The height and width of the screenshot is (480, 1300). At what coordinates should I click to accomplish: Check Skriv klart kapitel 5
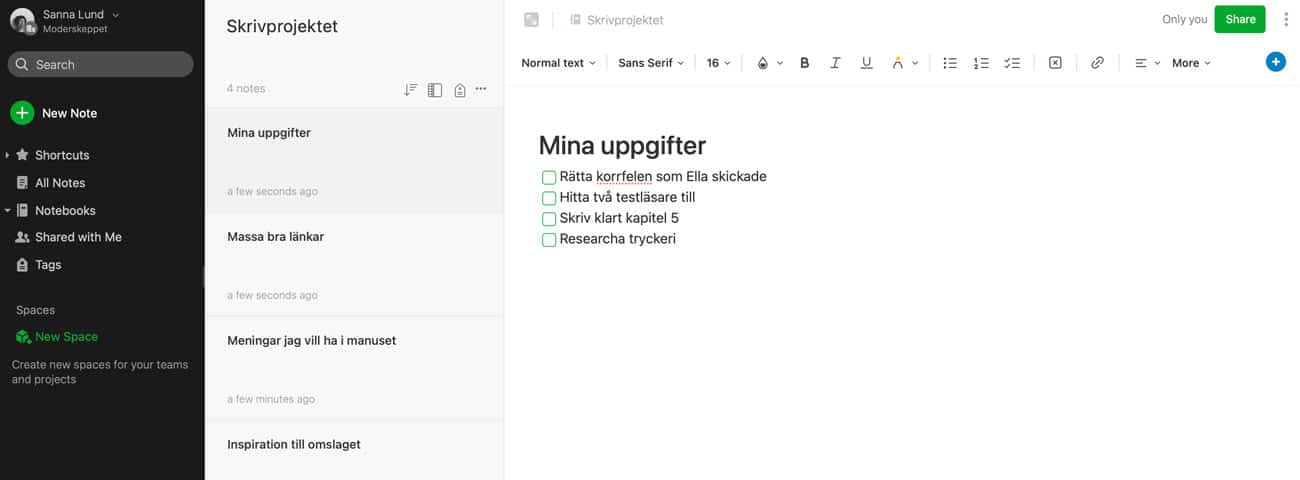(549, 219)
